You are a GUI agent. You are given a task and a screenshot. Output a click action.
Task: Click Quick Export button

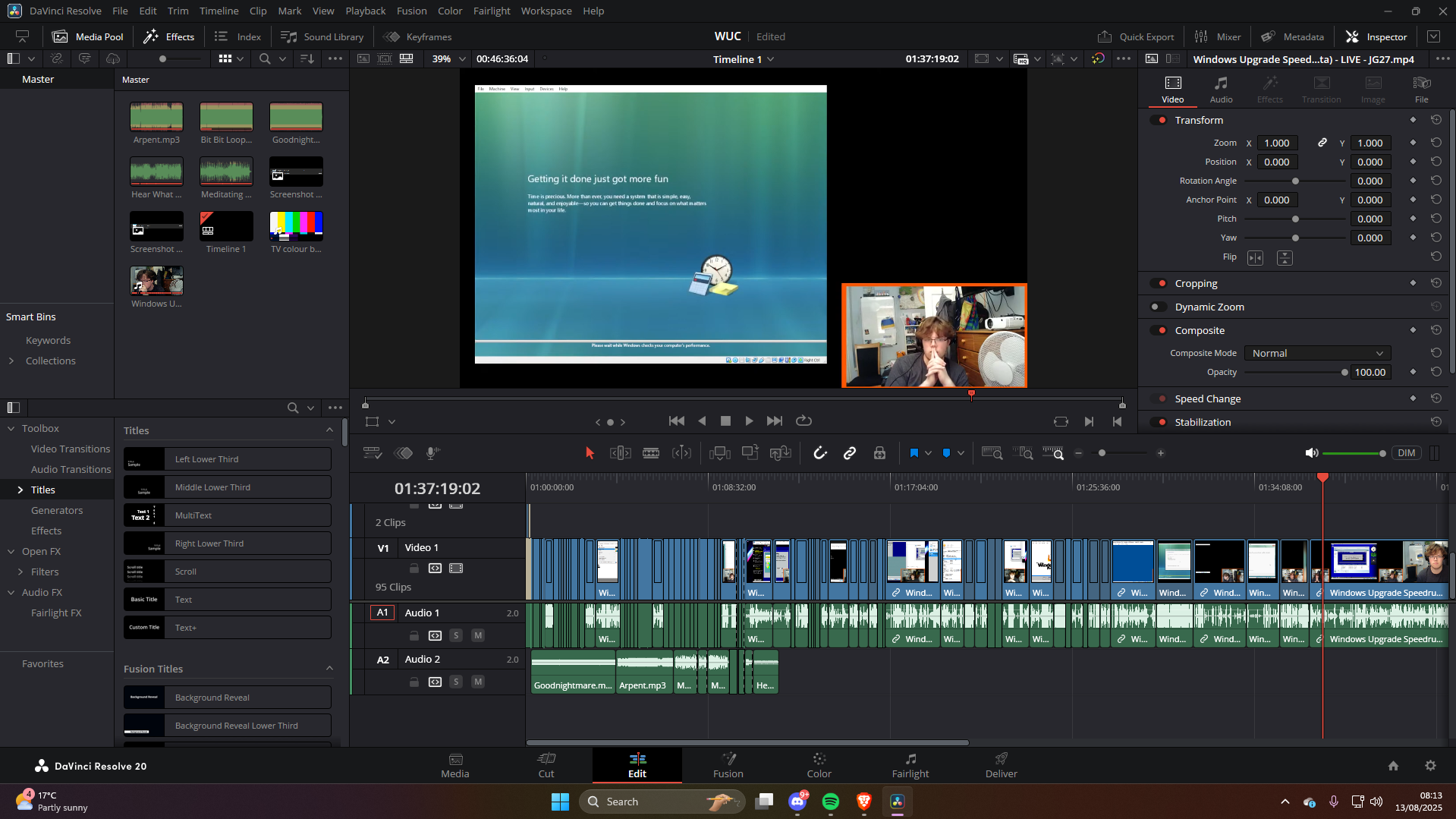click(x=1136, y=36)
